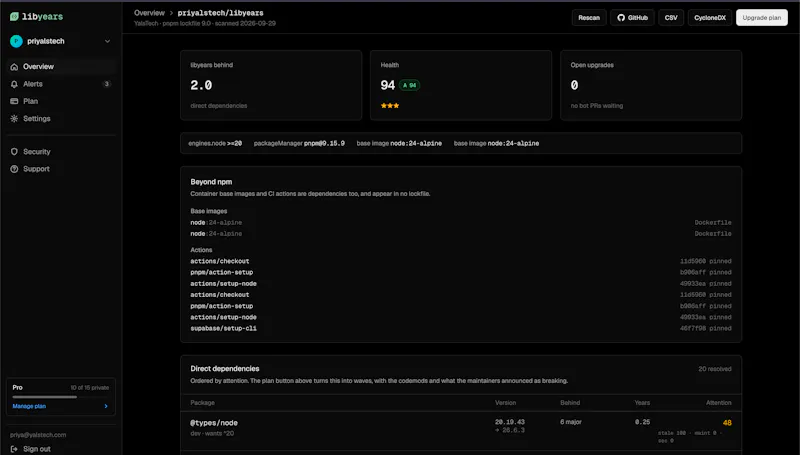Open the Settings sidebar item

click(61, 118)
